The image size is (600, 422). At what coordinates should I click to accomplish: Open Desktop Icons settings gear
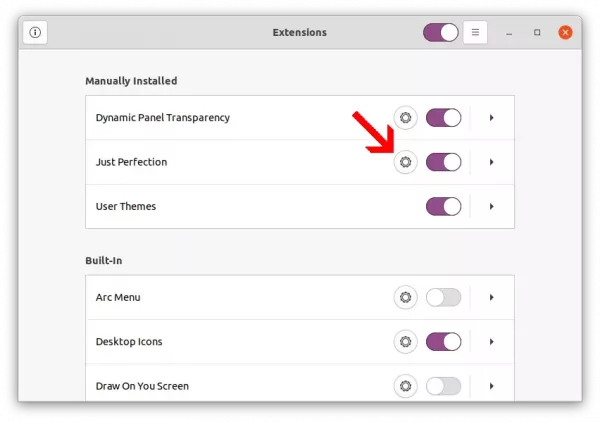coord(406,342)
